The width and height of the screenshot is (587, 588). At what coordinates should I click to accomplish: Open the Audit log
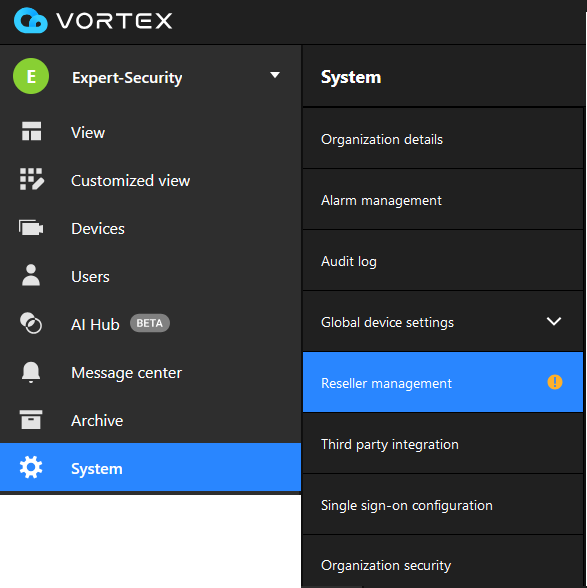pyautogui.click(x=443, y=261)
